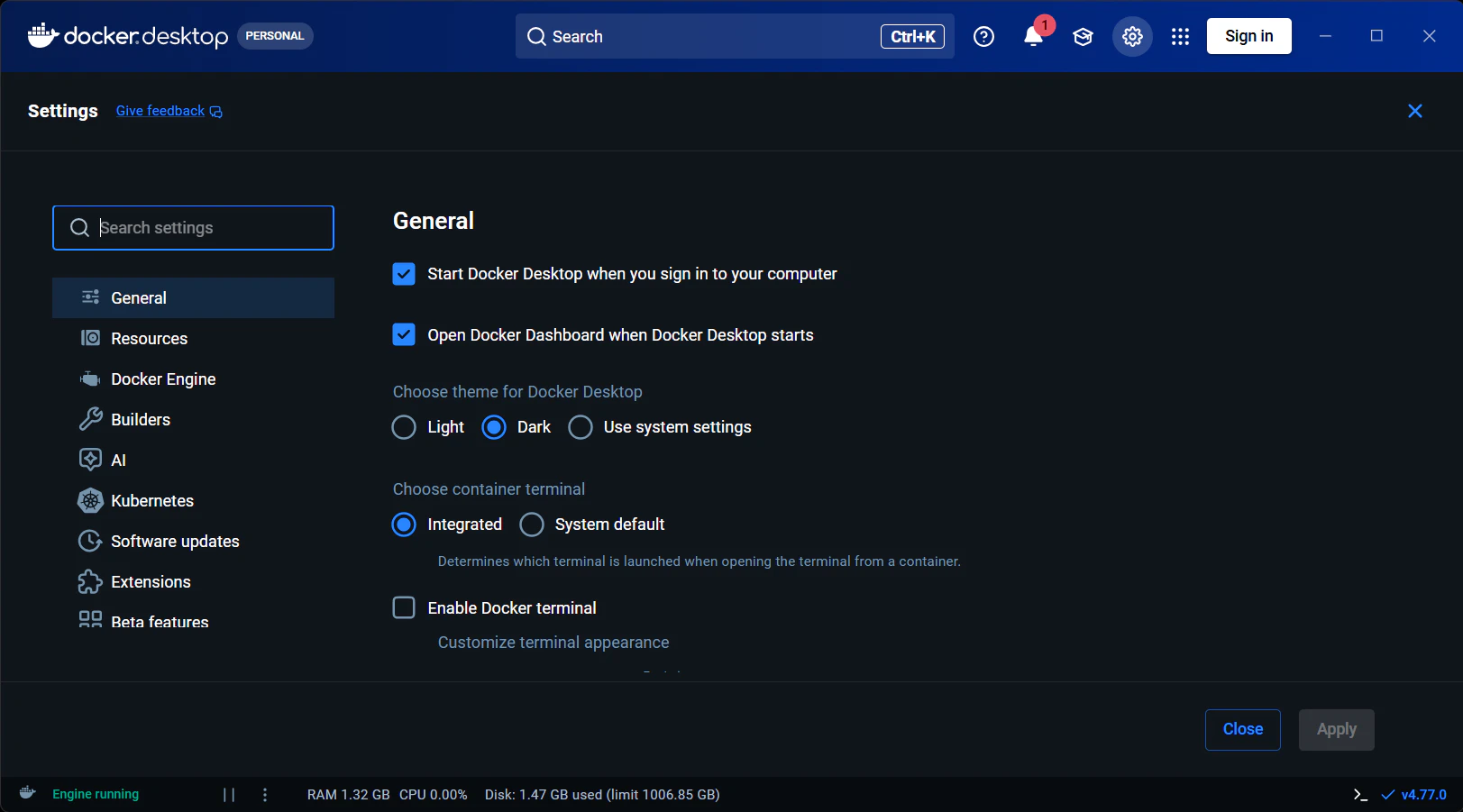Pause the engine with the pause icon
The image size is (1463, 812).
229,794
